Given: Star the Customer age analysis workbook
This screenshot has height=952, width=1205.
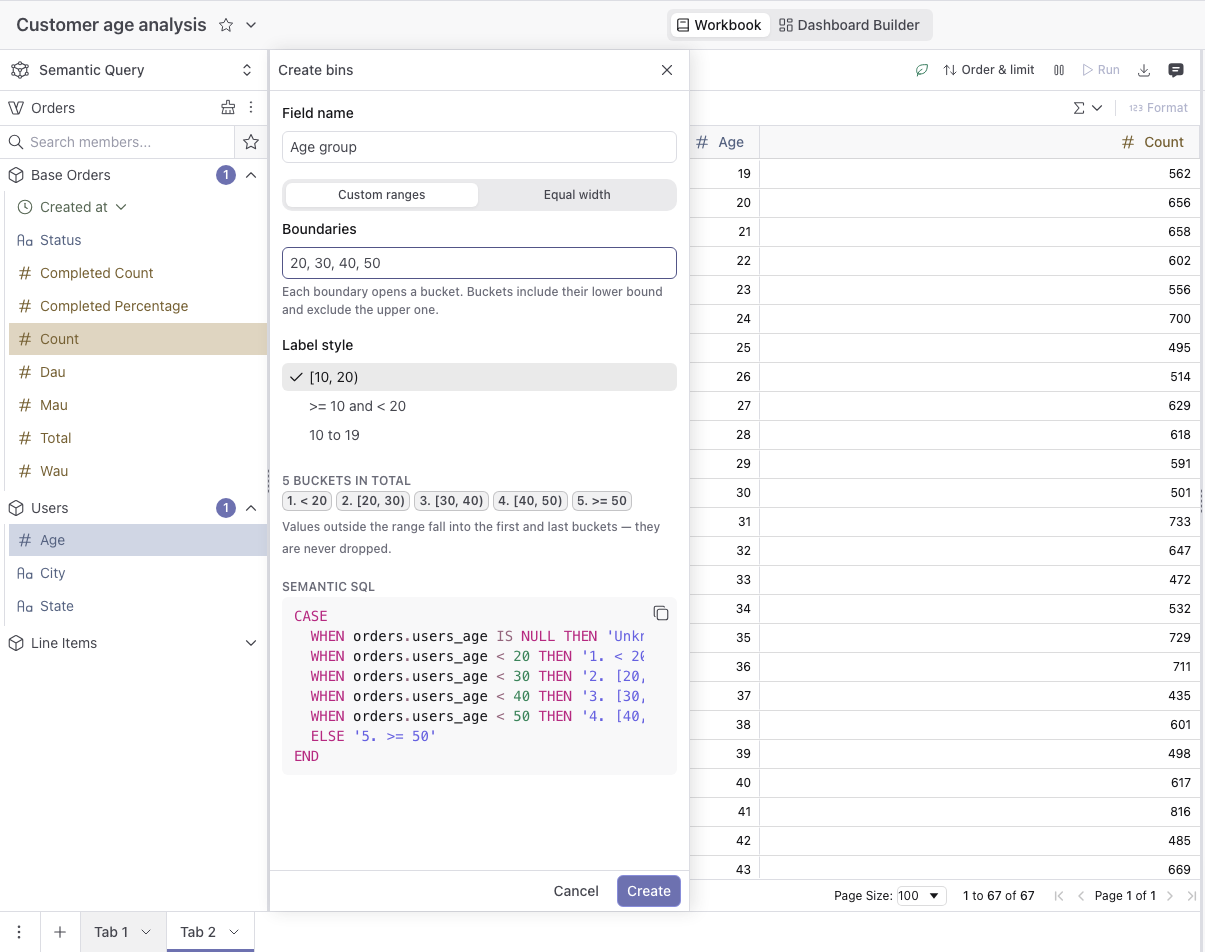Looking at the screenshot, I should [x=226, y=25].
